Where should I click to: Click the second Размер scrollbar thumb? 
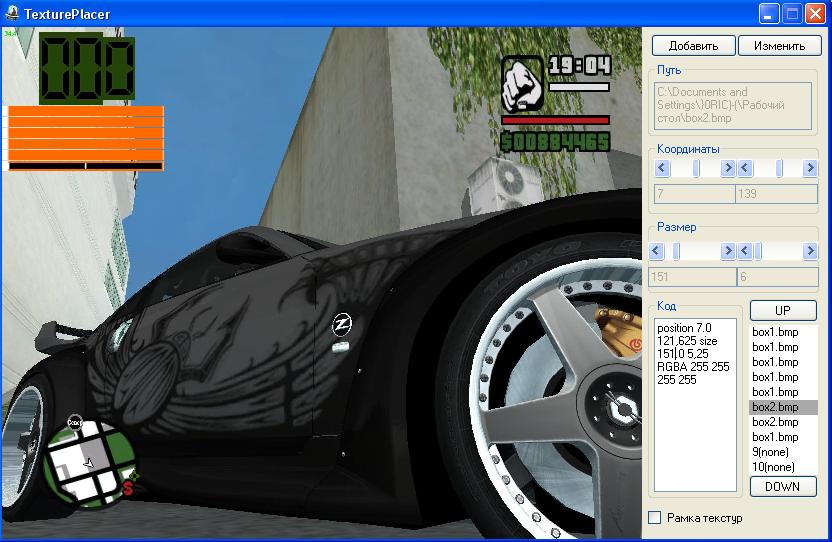758,251
